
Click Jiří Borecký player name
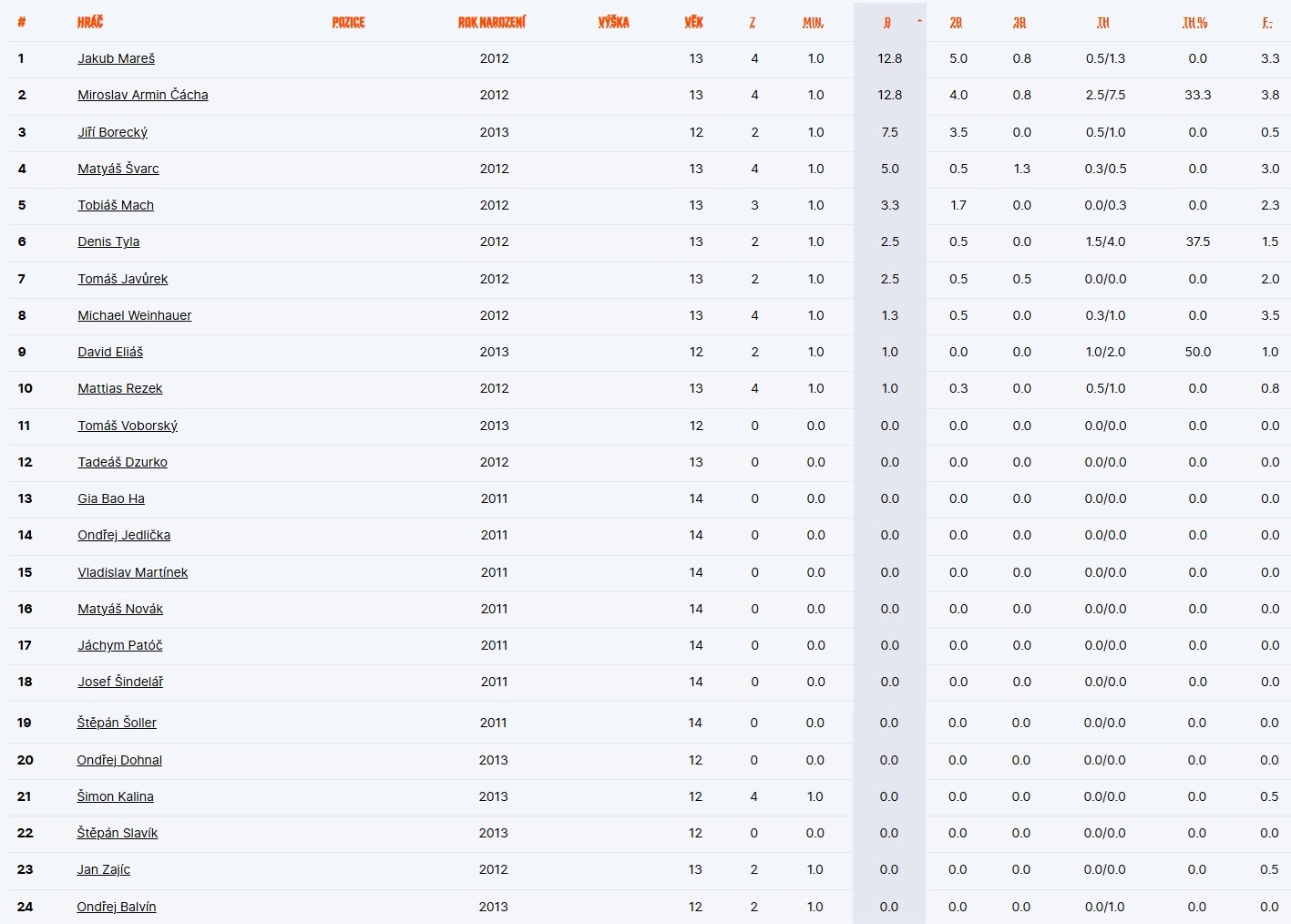(112, 132)
